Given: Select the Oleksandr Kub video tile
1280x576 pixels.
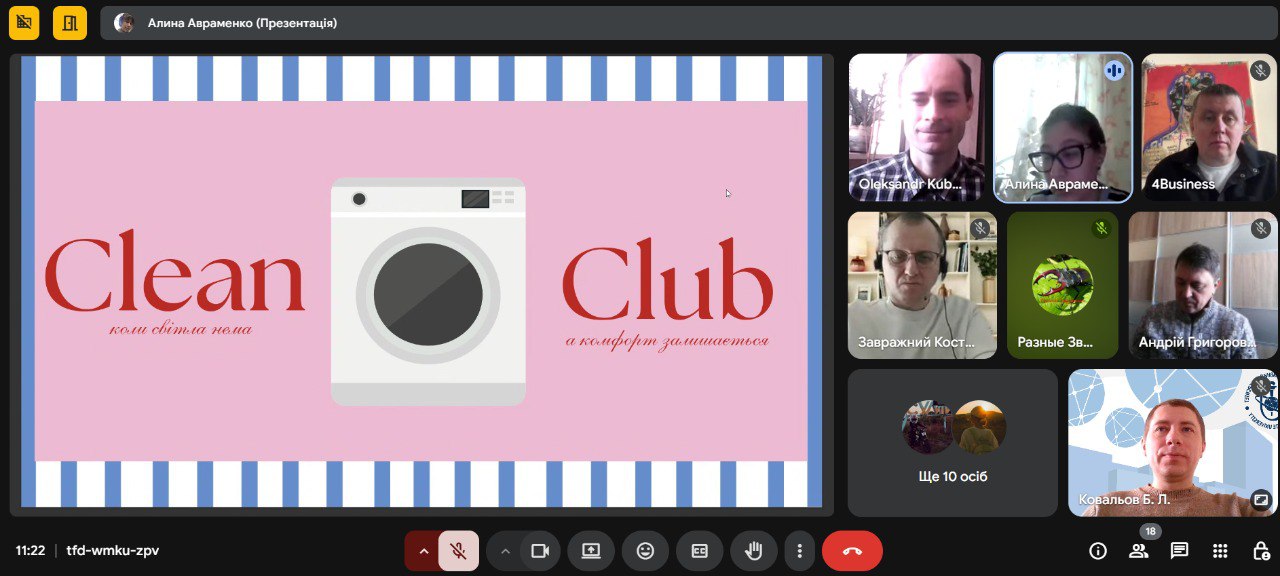Looking at the screenshot, I should [916, 127].
